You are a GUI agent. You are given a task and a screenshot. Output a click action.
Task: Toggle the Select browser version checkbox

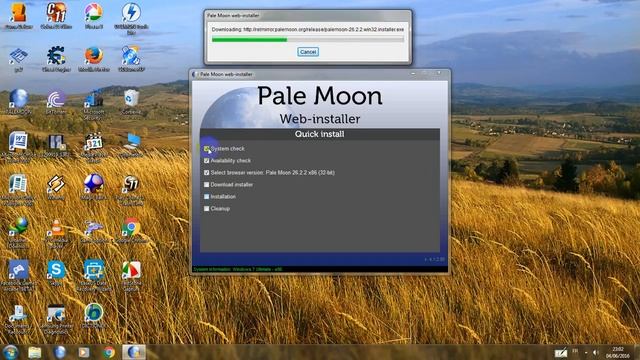[x=207, y=173]
